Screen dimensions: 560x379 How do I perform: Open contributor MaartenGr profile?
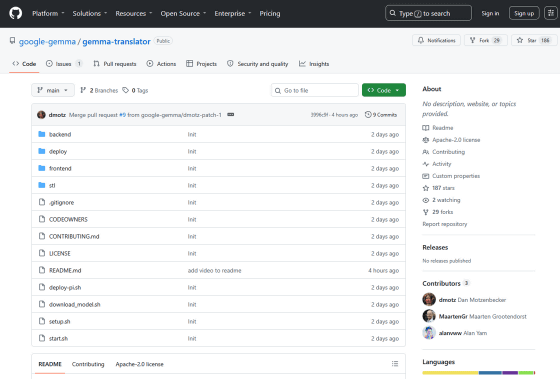coord(453,316)
